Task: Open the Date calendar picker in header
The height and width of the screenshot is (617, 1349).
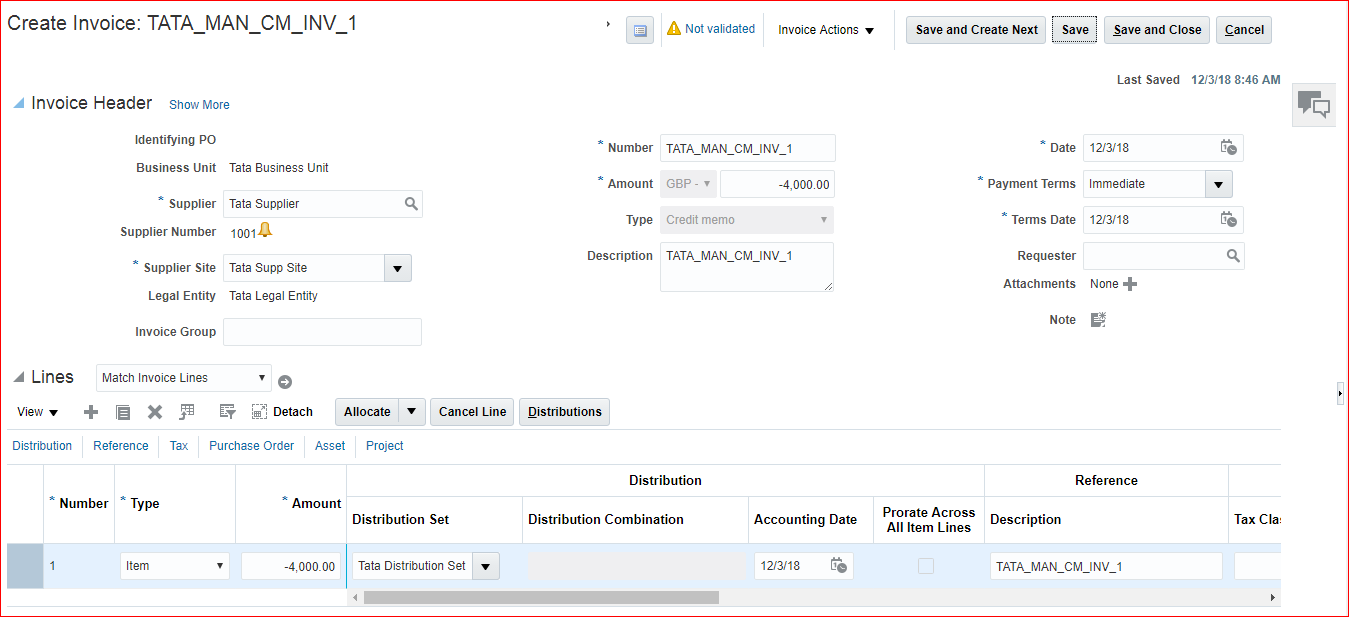Action: (1228, 148)
